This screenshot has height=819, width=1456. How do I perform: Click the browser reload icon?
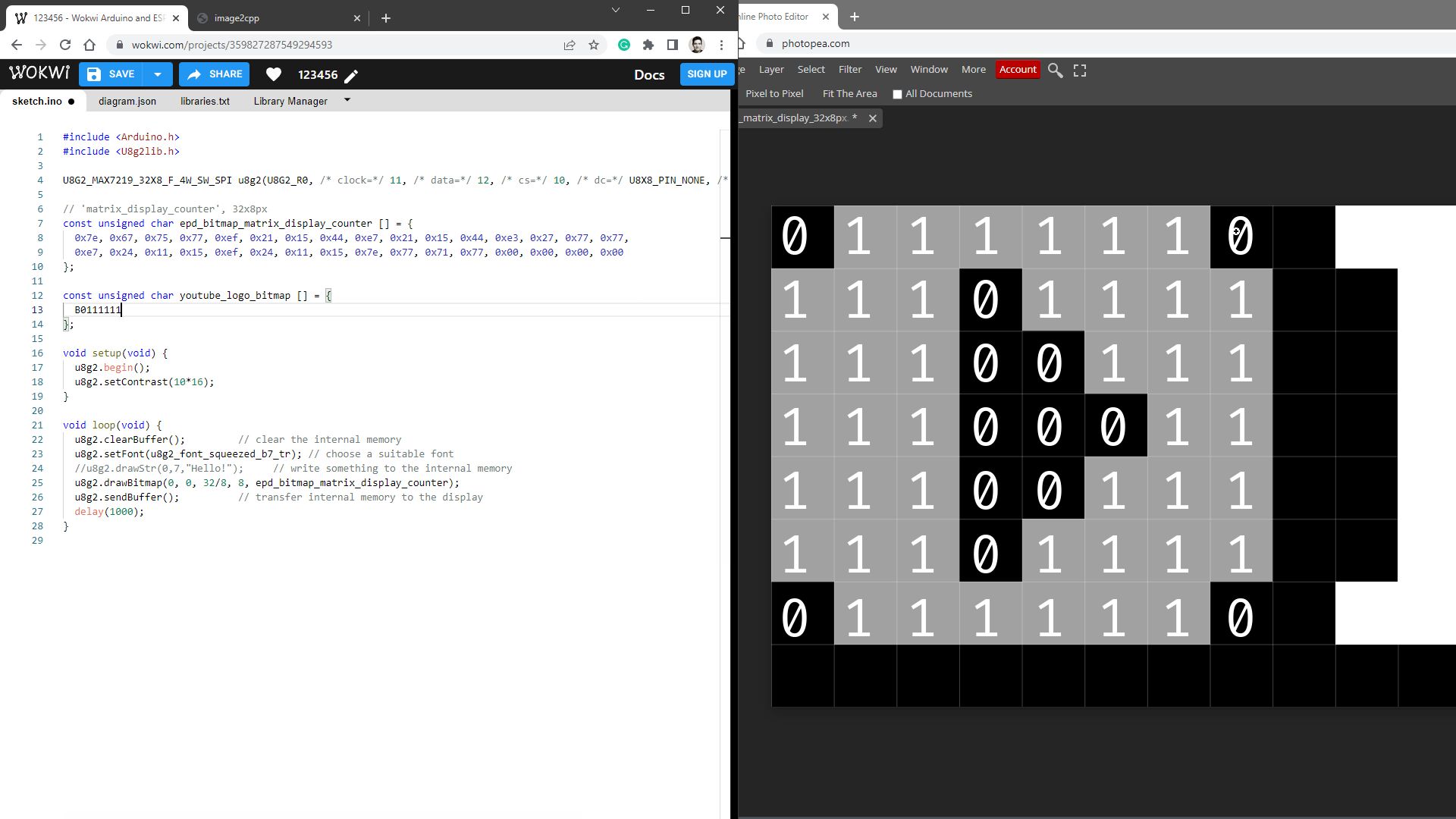(x=65, y=45)
